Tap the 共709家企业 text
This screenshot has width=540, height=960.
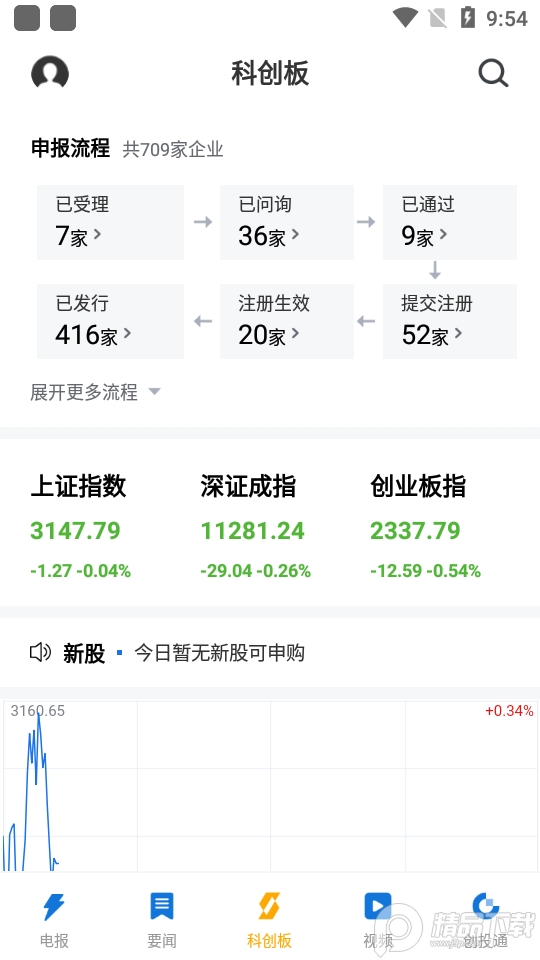click(x=173, y=149)
